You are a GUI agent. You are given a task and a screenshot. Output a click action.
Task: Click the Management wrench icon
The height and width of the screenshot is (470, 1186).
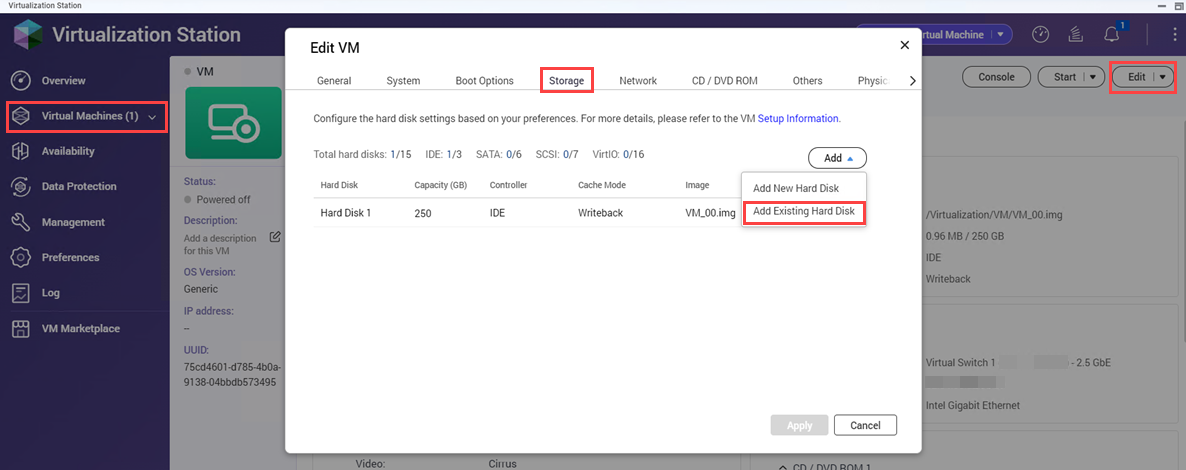(x=21, y=222)
